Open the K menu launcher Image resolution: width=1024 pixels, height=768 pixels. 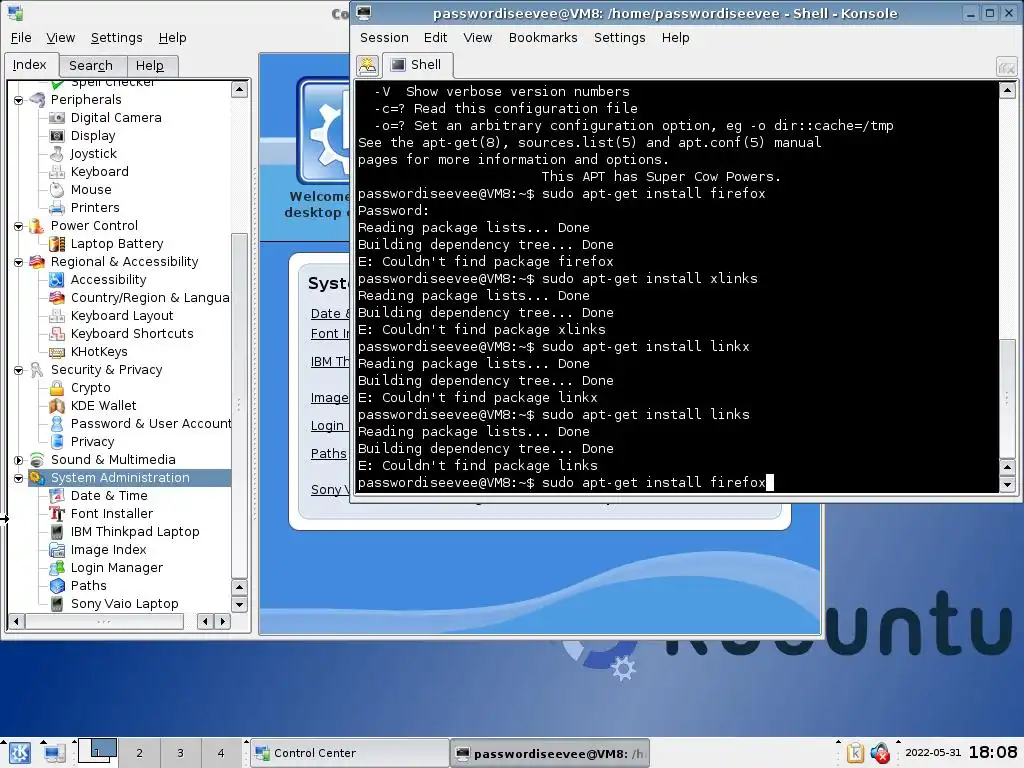coord(18,753)
